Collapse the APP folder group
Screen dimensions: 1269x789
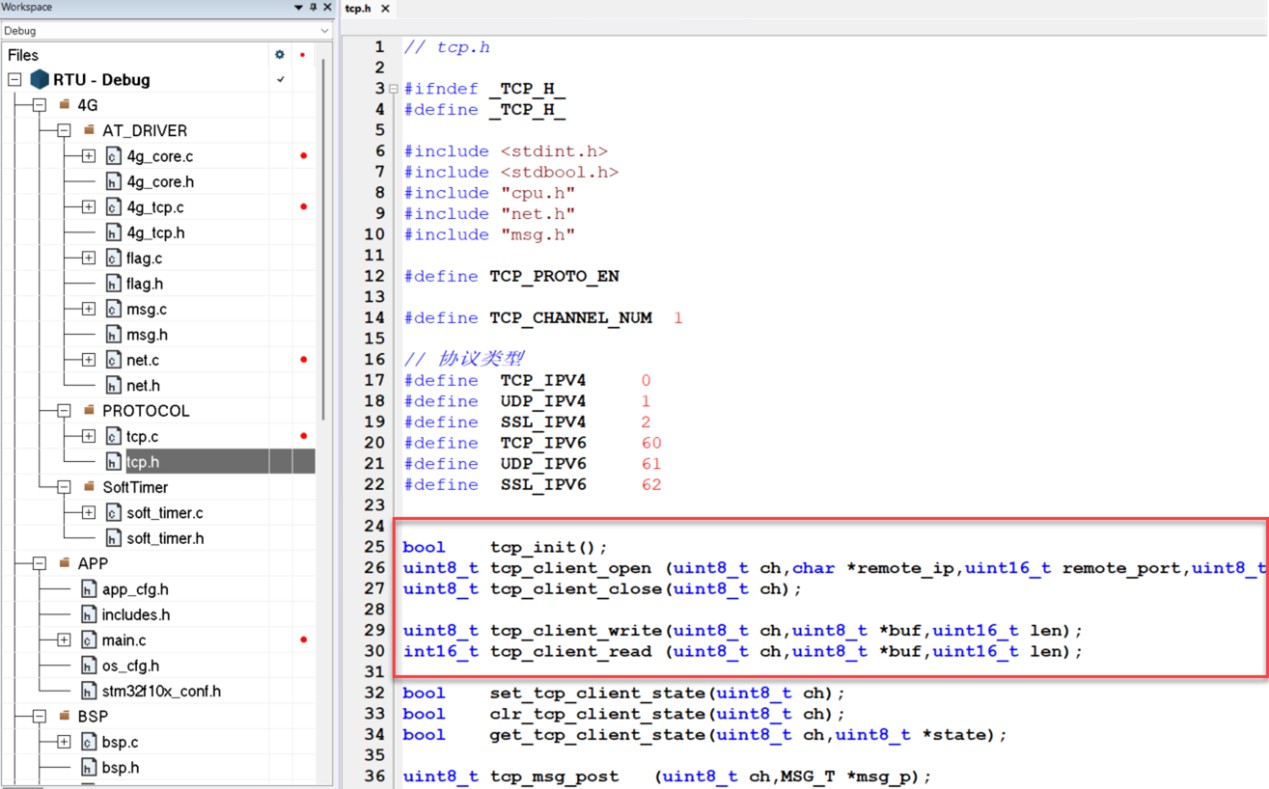click(x=39, y=564)
